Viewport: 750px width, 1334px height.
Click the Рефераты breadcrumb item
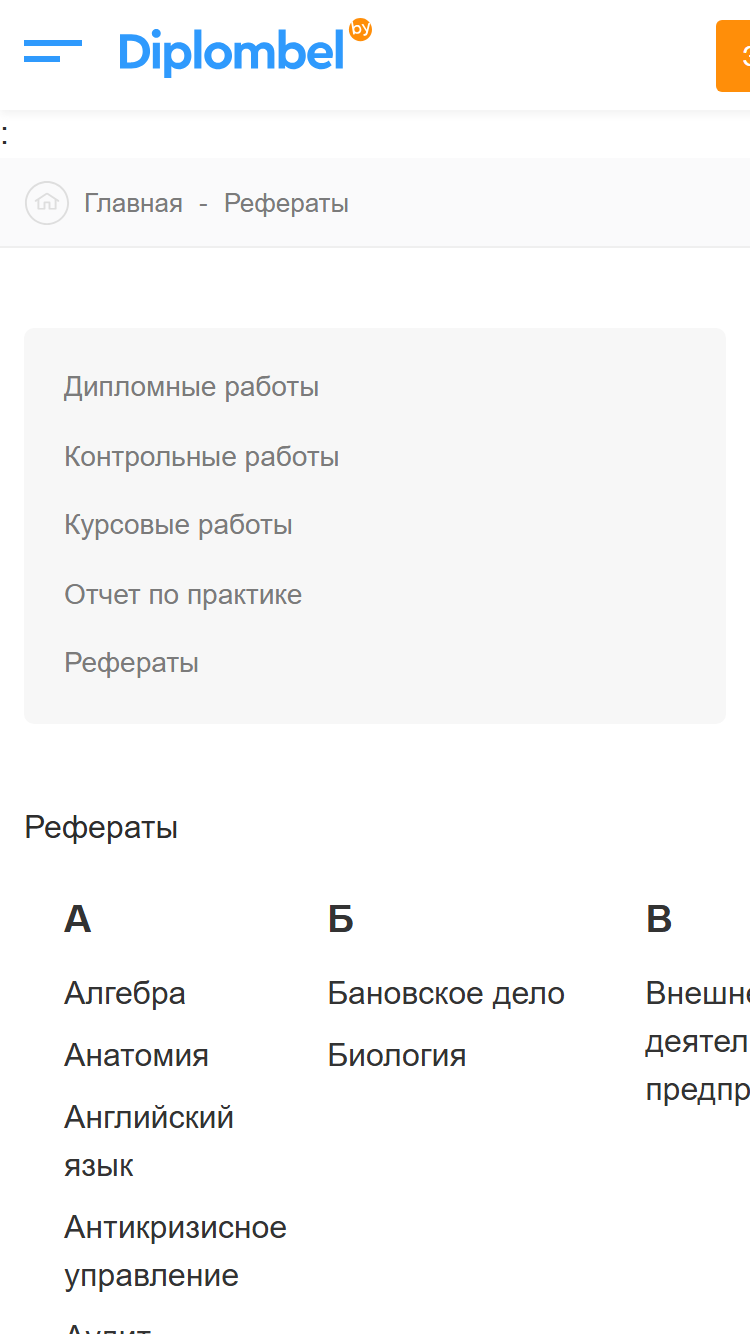(286, 203)
